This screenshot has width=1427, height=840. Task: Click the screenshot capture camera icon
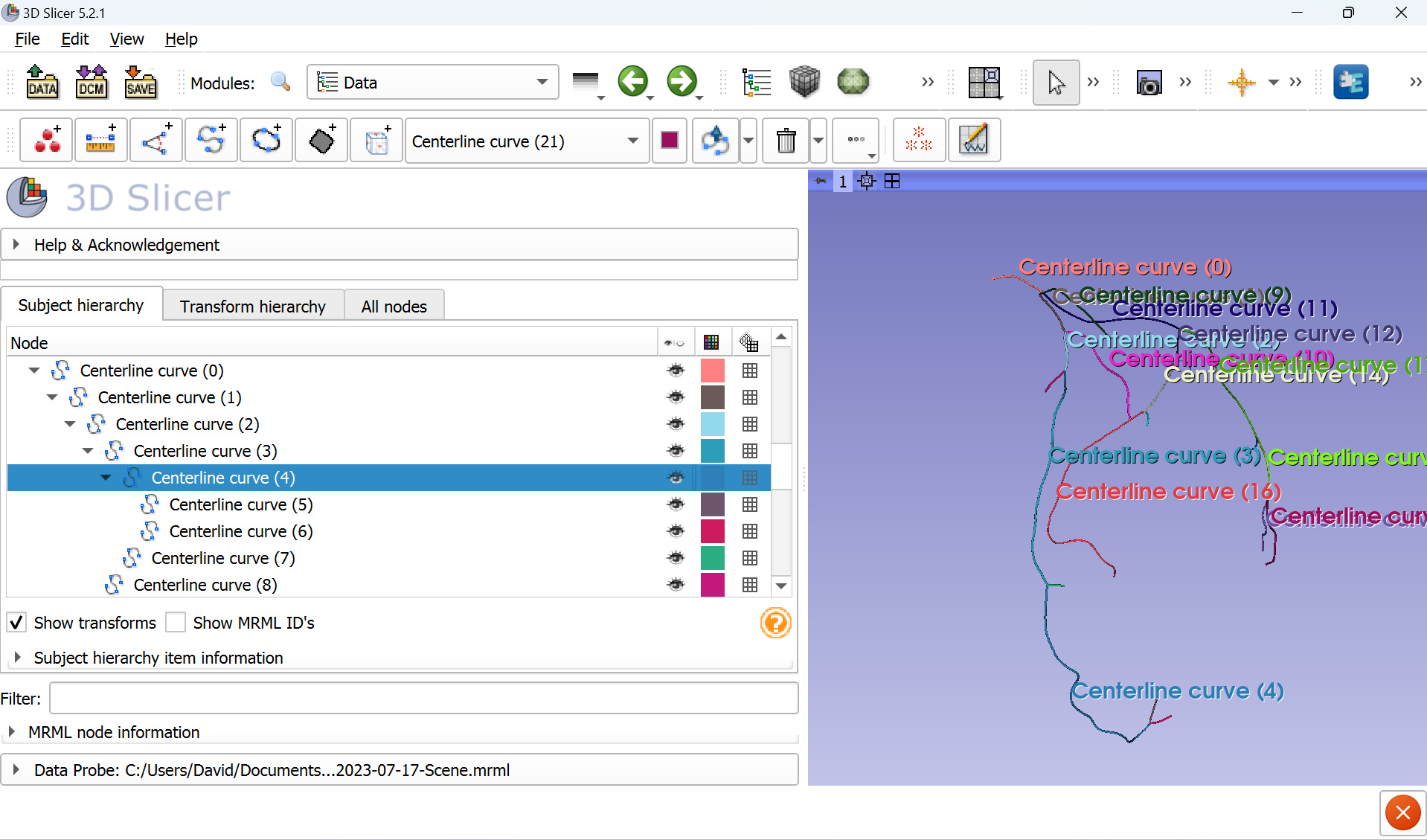click(x=1149, y=83)
